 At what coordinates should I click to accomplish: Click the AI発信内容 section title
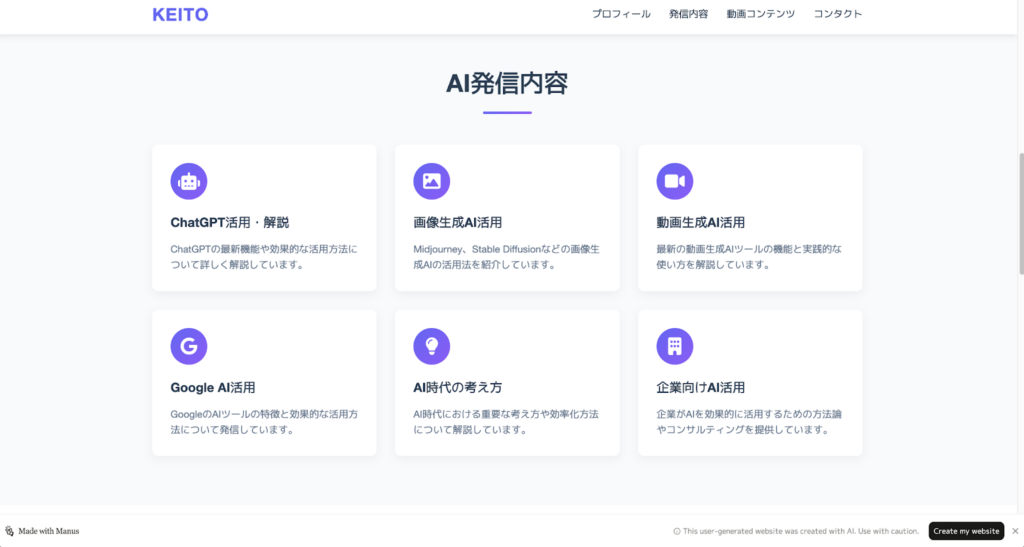pos(507,84)
